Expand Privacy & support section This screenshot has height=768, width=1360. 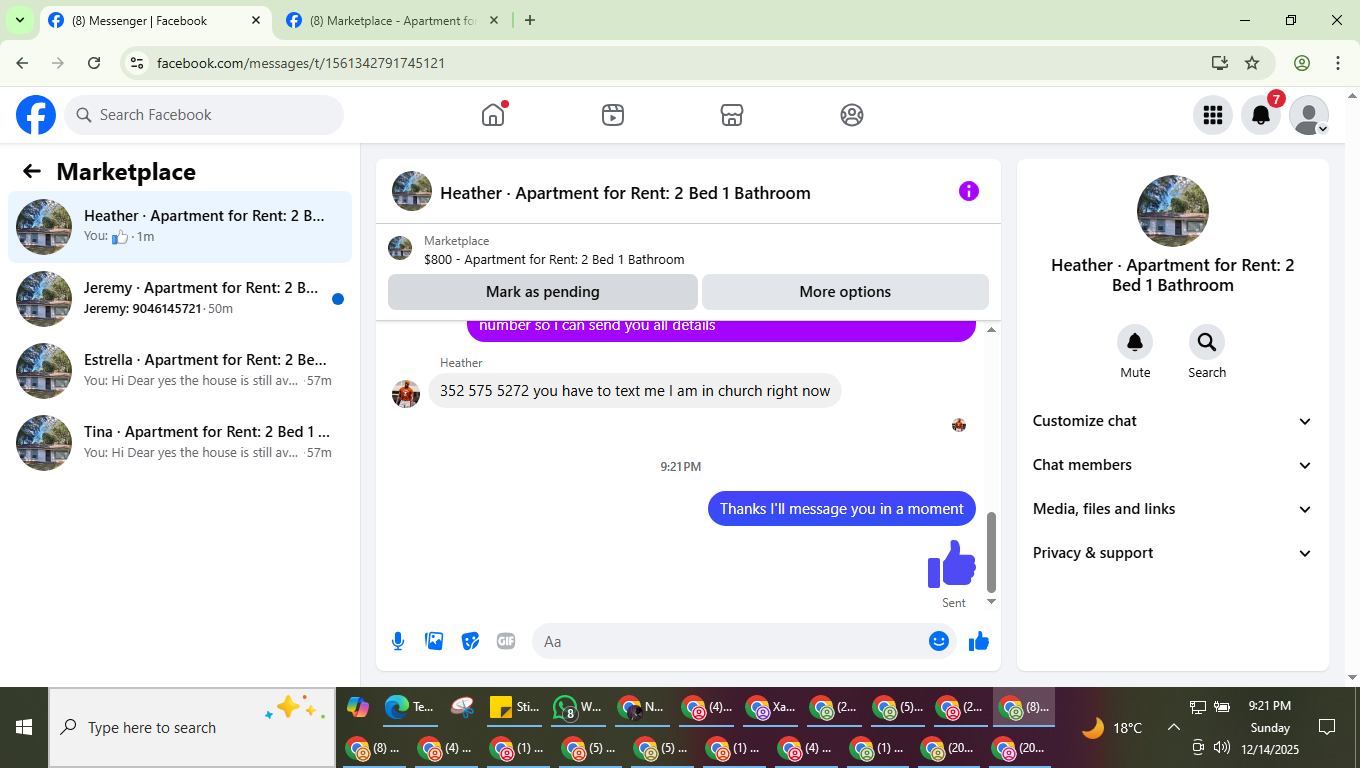point(1172,553)
